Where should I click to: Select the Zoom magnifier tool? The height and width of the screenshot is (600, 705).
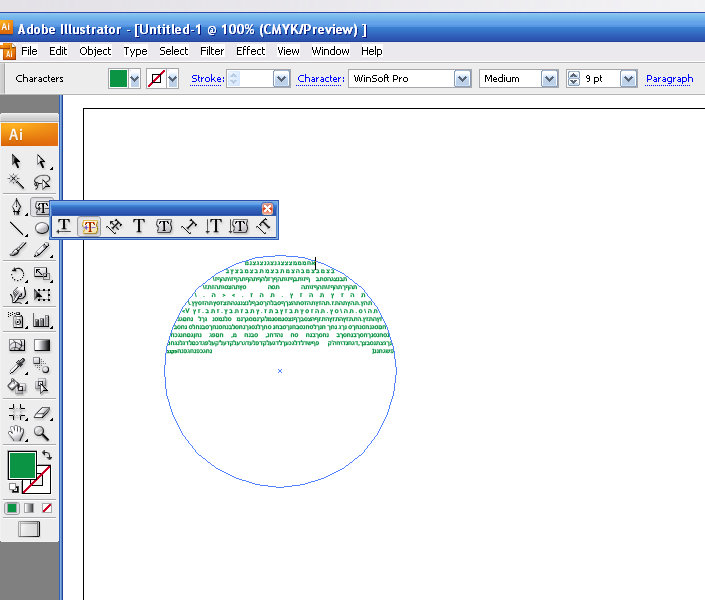tap(41, 433)
